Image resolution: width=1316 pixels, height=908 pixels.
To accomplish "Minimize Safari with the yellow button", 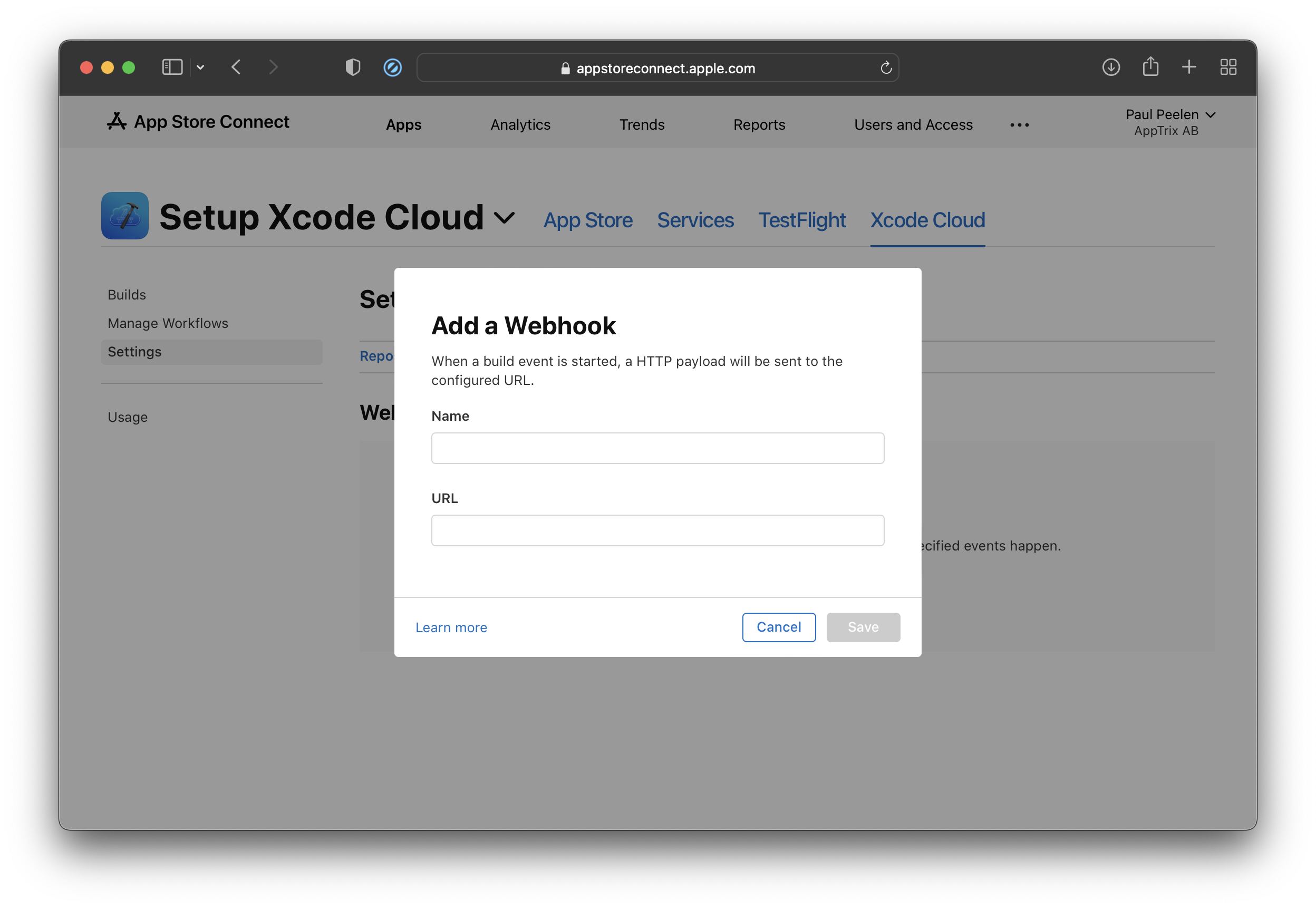I will [108, 67].
